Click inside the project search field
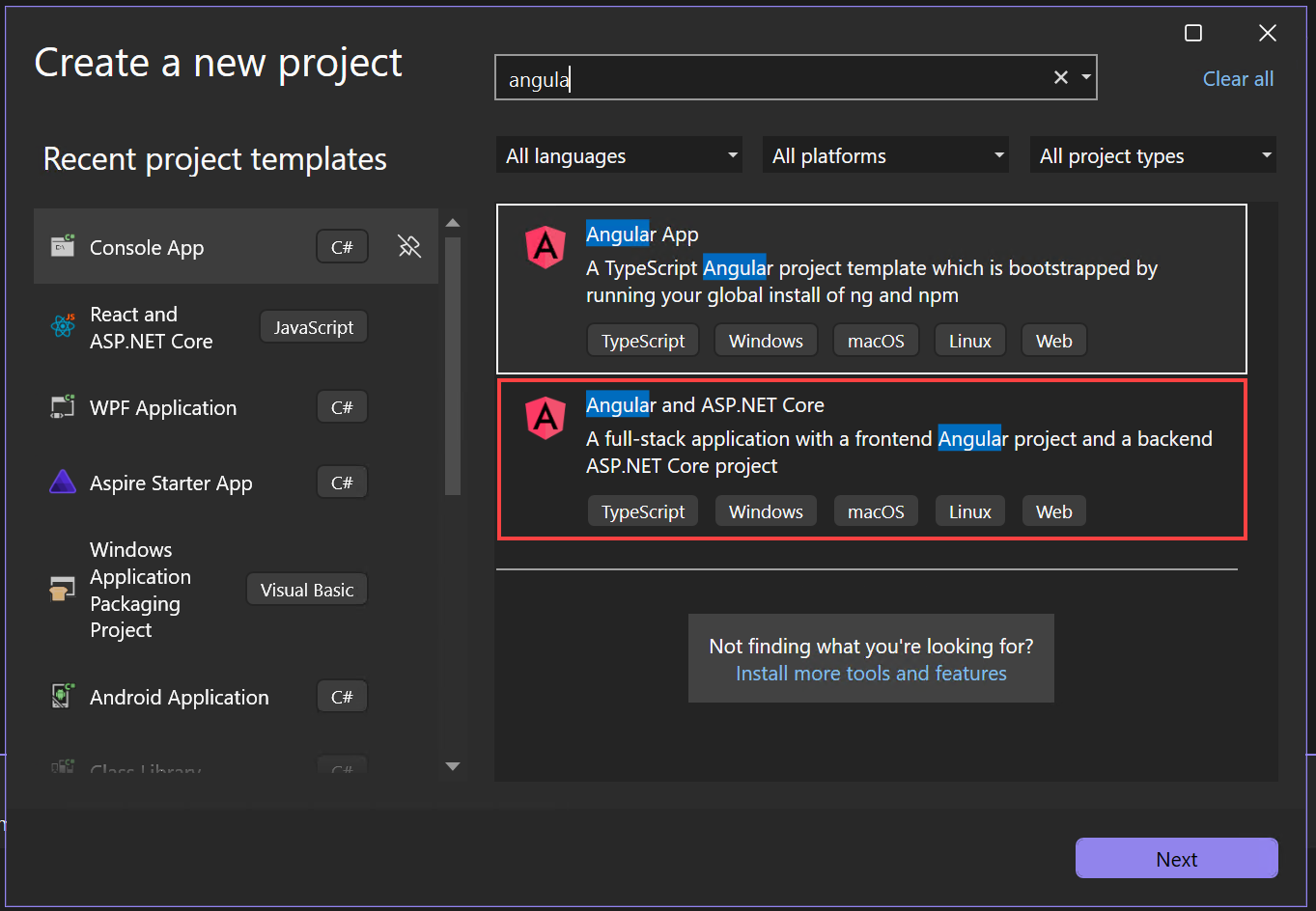Viewport: 1316px width, 911px height. click(x=772, y=77)
